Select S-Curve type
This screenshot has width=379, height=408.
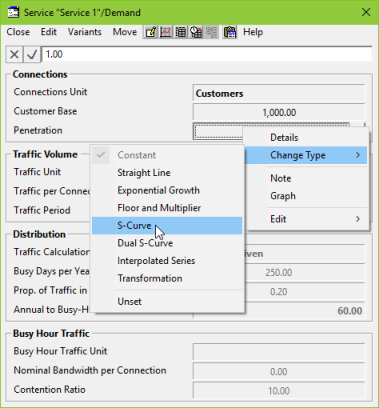[167, 226]
